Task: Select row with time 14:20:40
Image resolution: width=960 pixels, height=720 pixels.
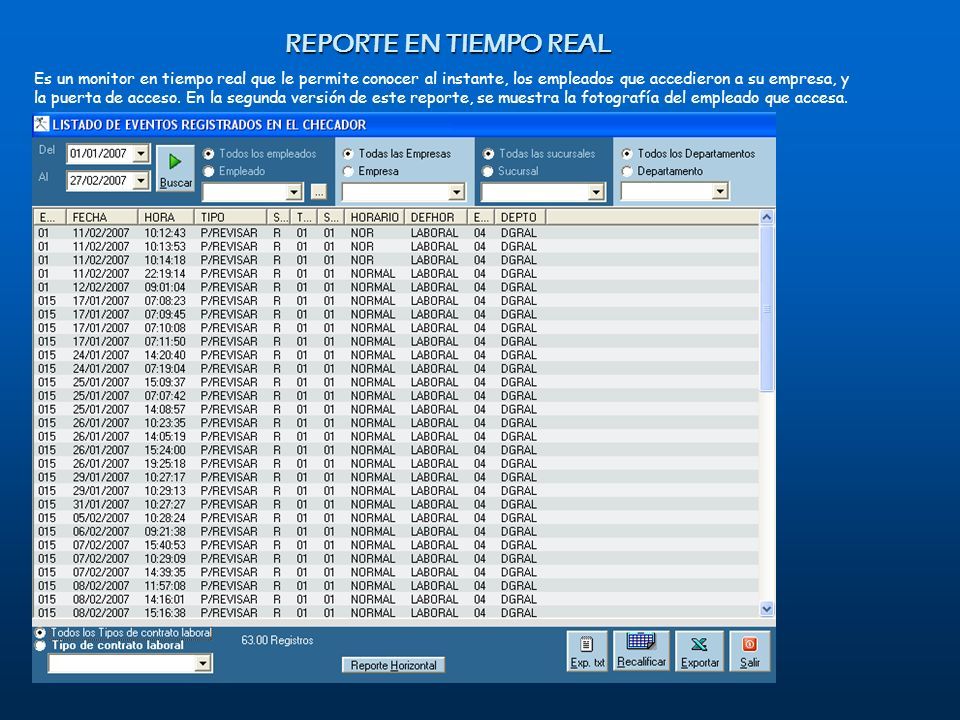Action: (x=396, y=355)
